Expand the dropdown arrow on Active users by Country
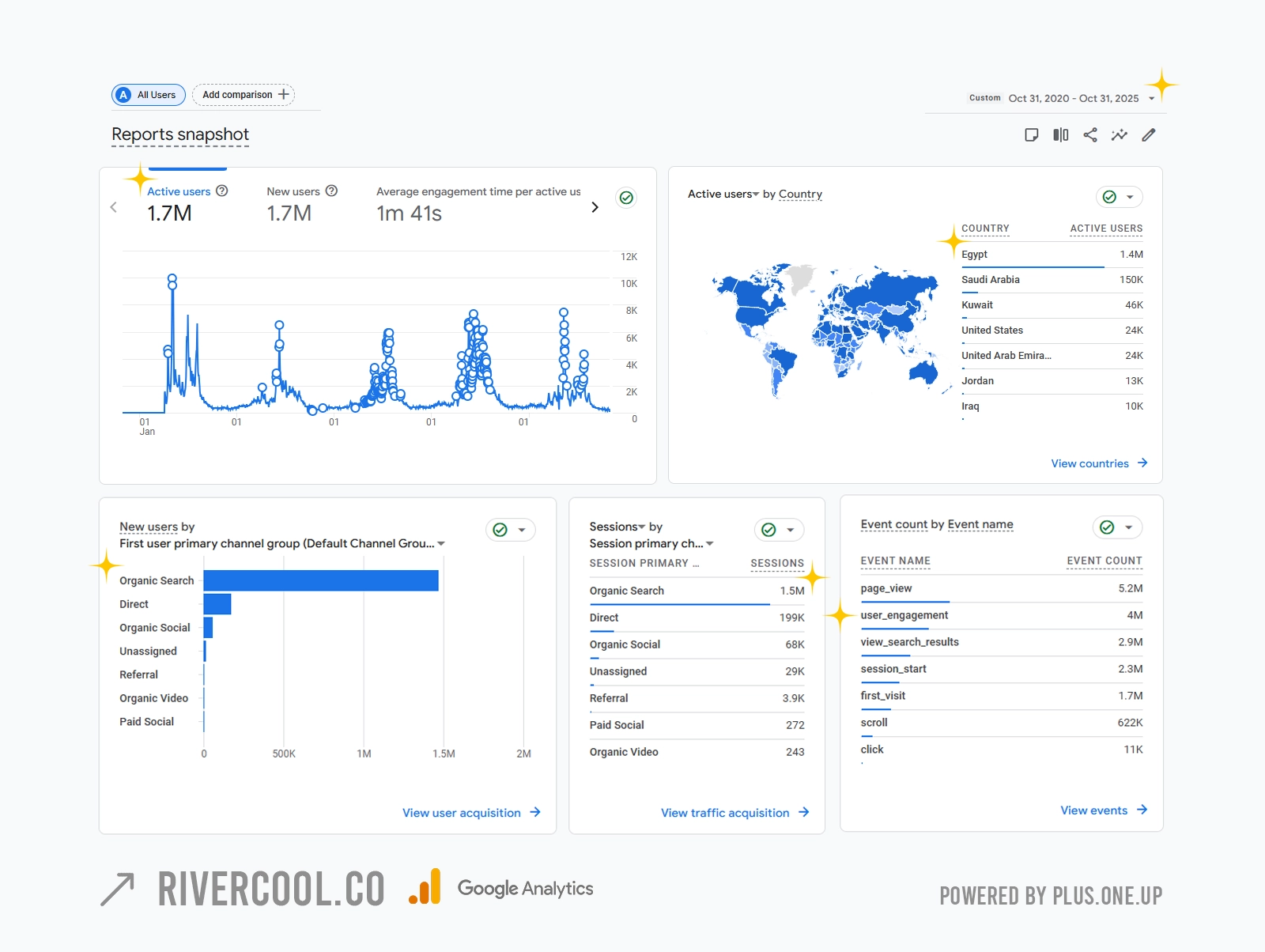This screenshot has width=1265, height=952. click(1131, 197)
